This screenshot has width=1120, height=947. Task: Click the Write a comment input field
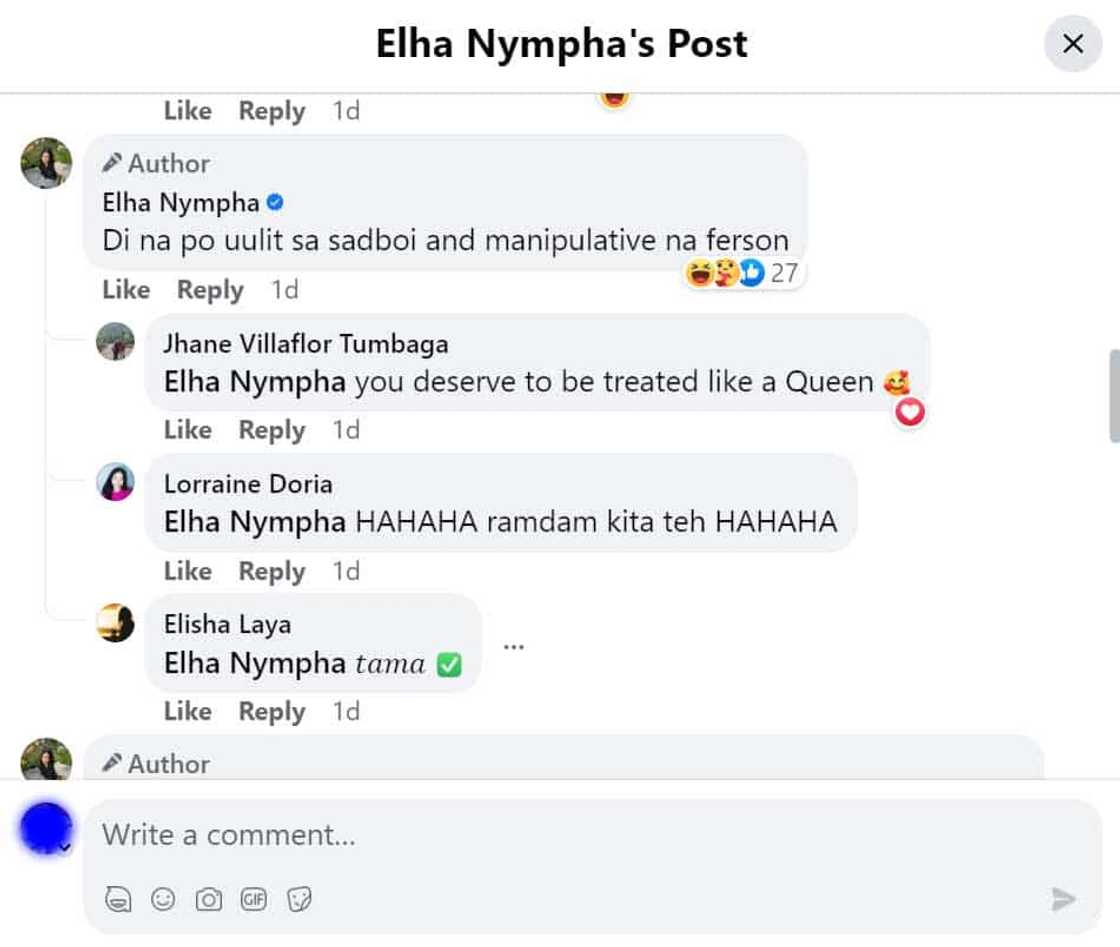[x=400, y=835]
